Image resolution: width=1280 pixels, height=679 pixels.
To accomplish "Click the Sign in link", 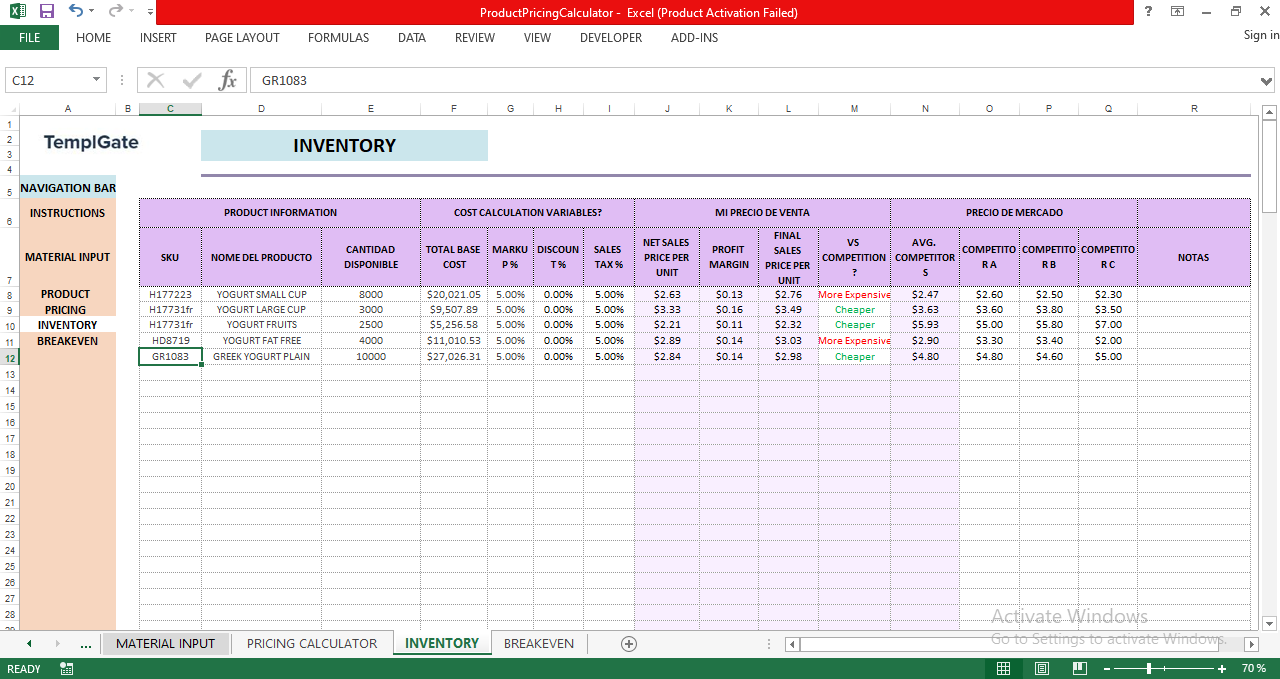I will (1261, 35).
